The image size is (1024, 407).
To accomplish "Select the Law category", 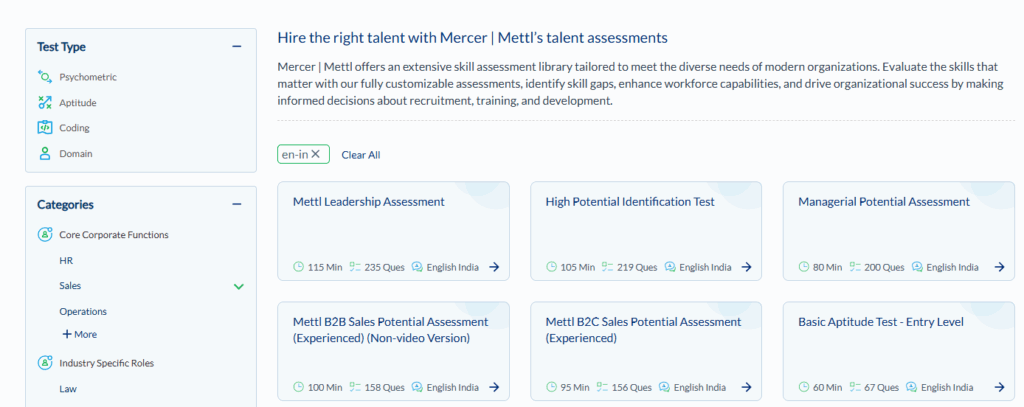I will click(68, 389).
